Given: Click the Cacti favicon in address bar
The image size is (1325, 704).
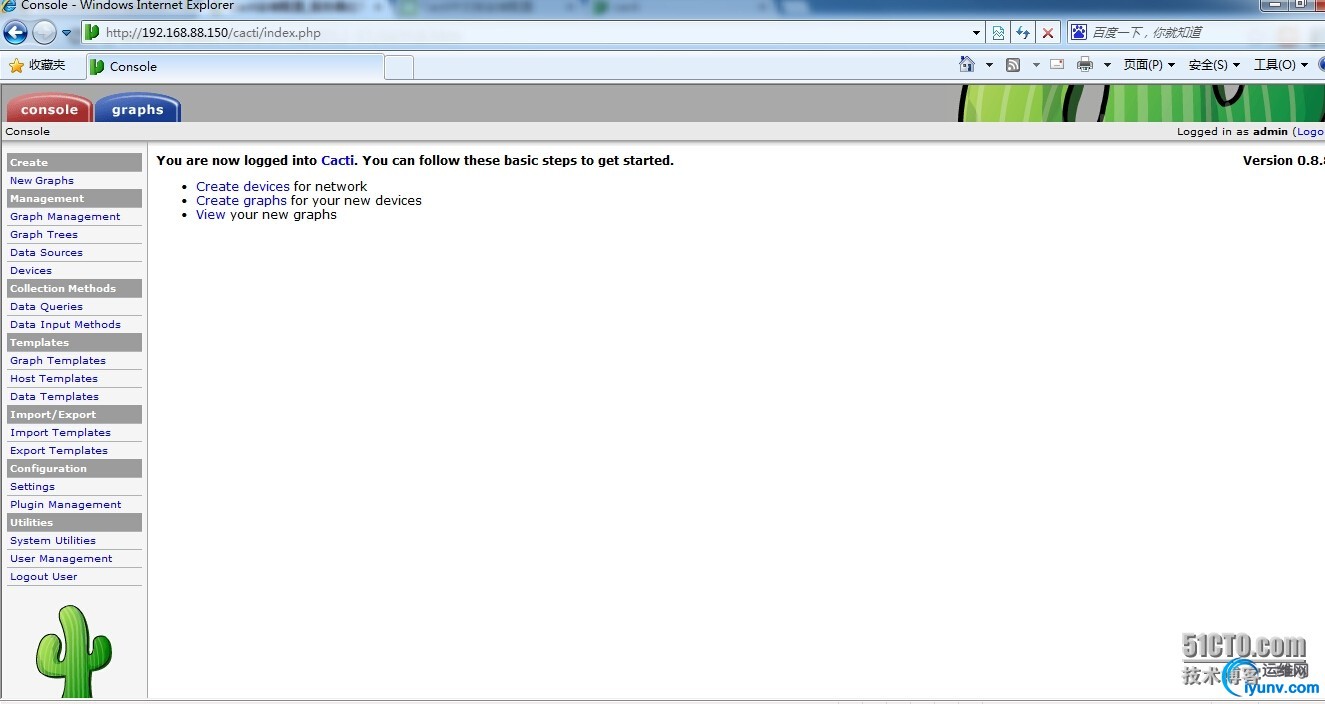Looking at the screenshot, I should click(x=92, y=32).
